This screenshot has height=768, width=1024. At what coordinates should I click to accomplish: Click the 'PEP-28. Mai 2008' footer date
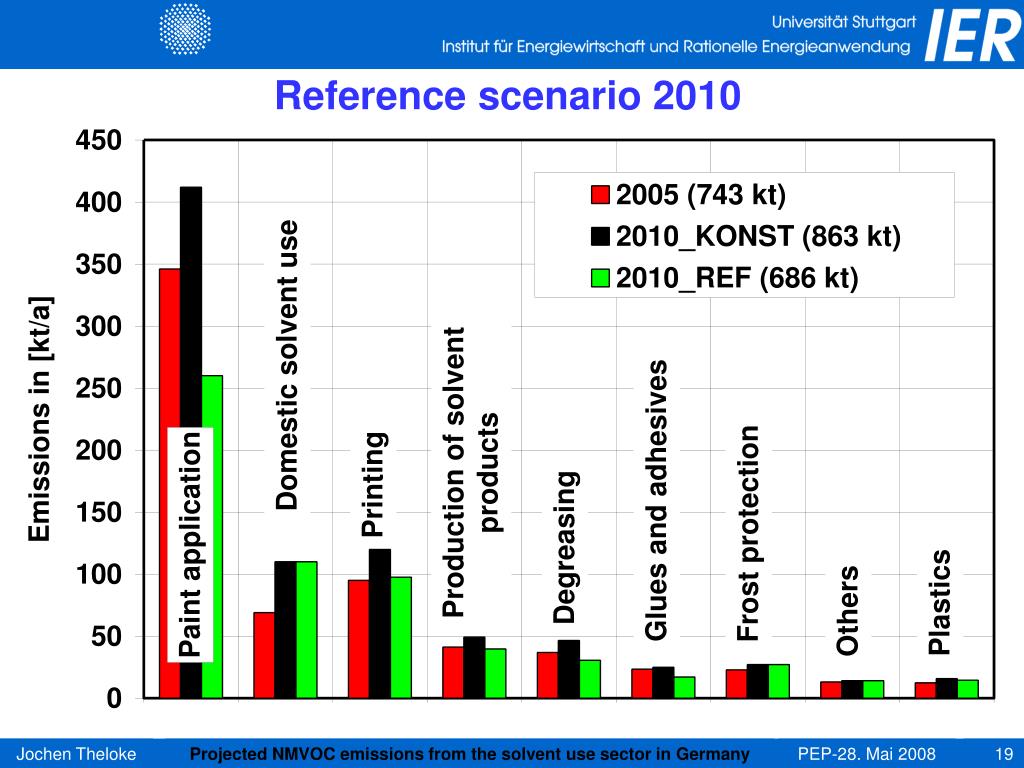tap(867, 754)
